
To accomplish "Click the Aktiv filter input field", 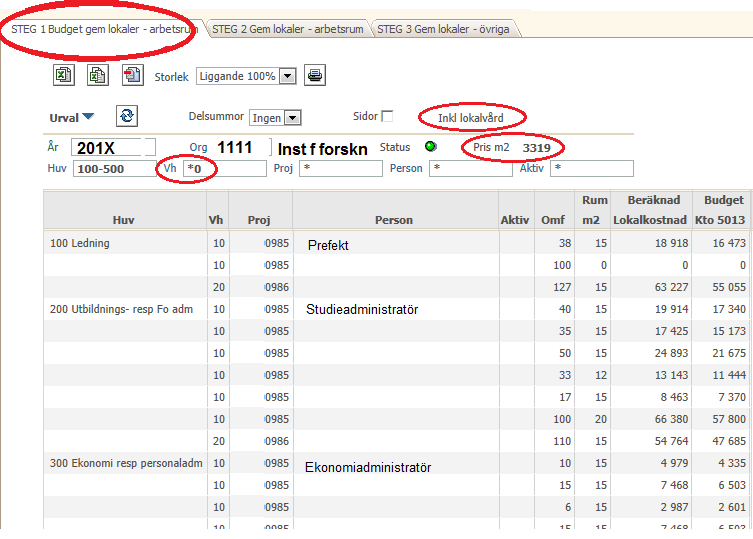I will click(592, 169).
